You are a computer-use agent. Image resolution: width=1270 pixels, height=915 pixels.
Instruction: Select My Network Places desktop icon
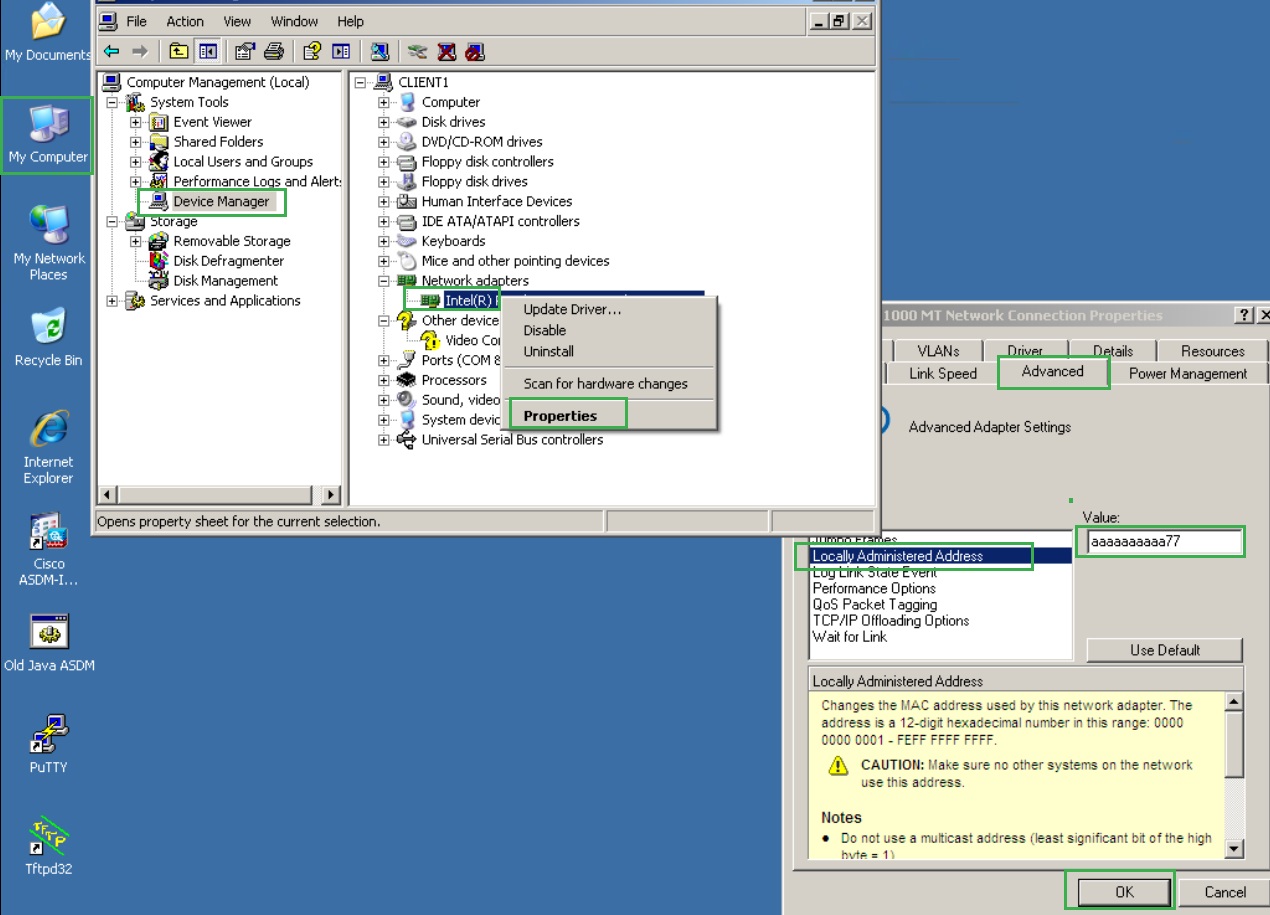tap(48, 243)
